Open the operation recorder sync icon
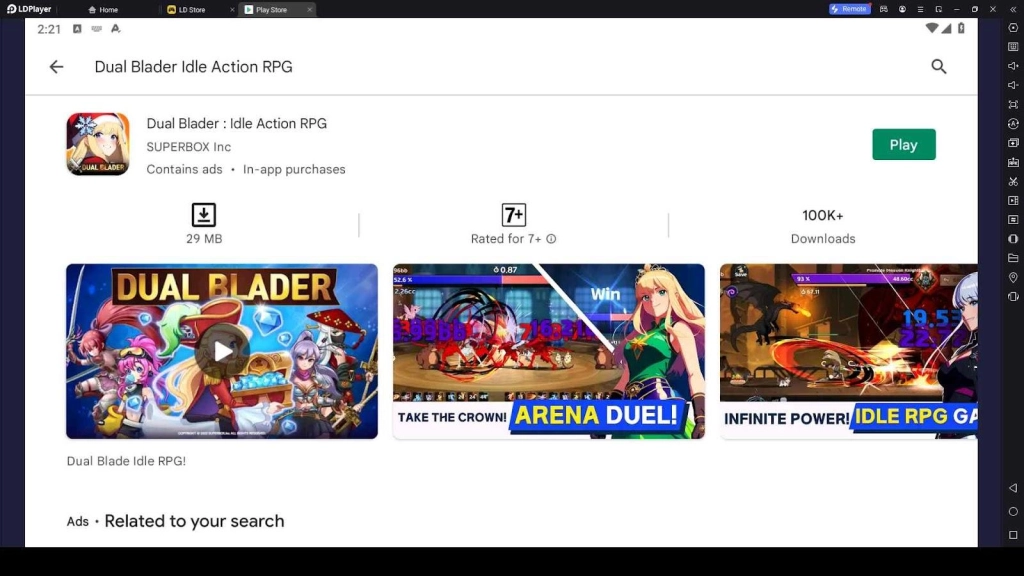The width and height of the screenshot is (1024, 576). 1013,123
